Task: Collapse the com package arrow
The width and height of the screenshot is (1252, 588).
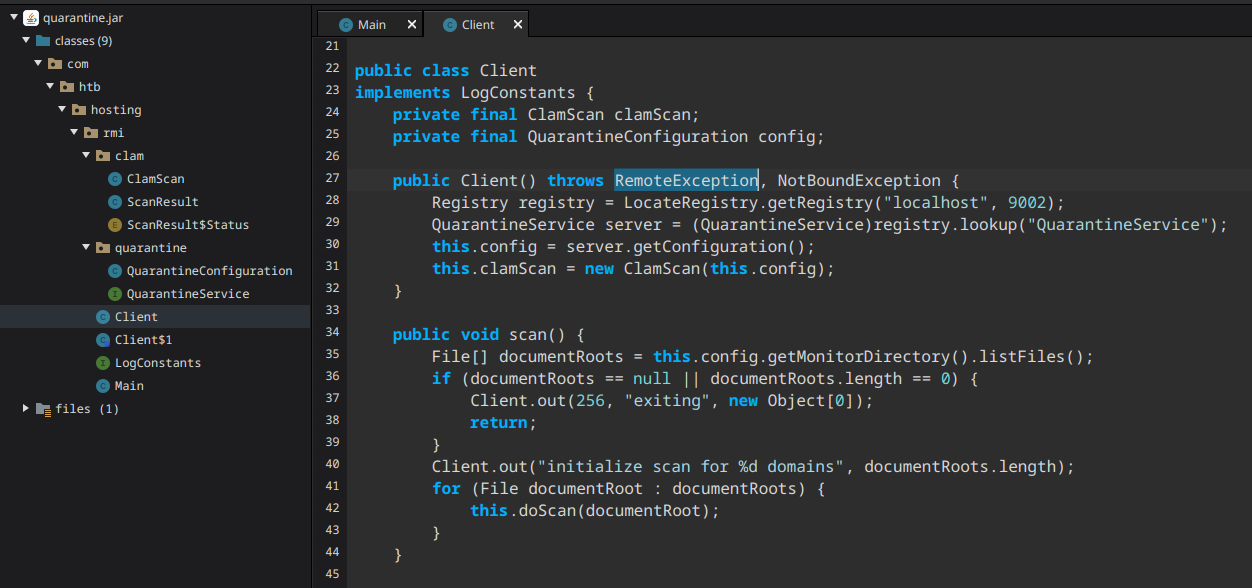Action: [38, 64]
